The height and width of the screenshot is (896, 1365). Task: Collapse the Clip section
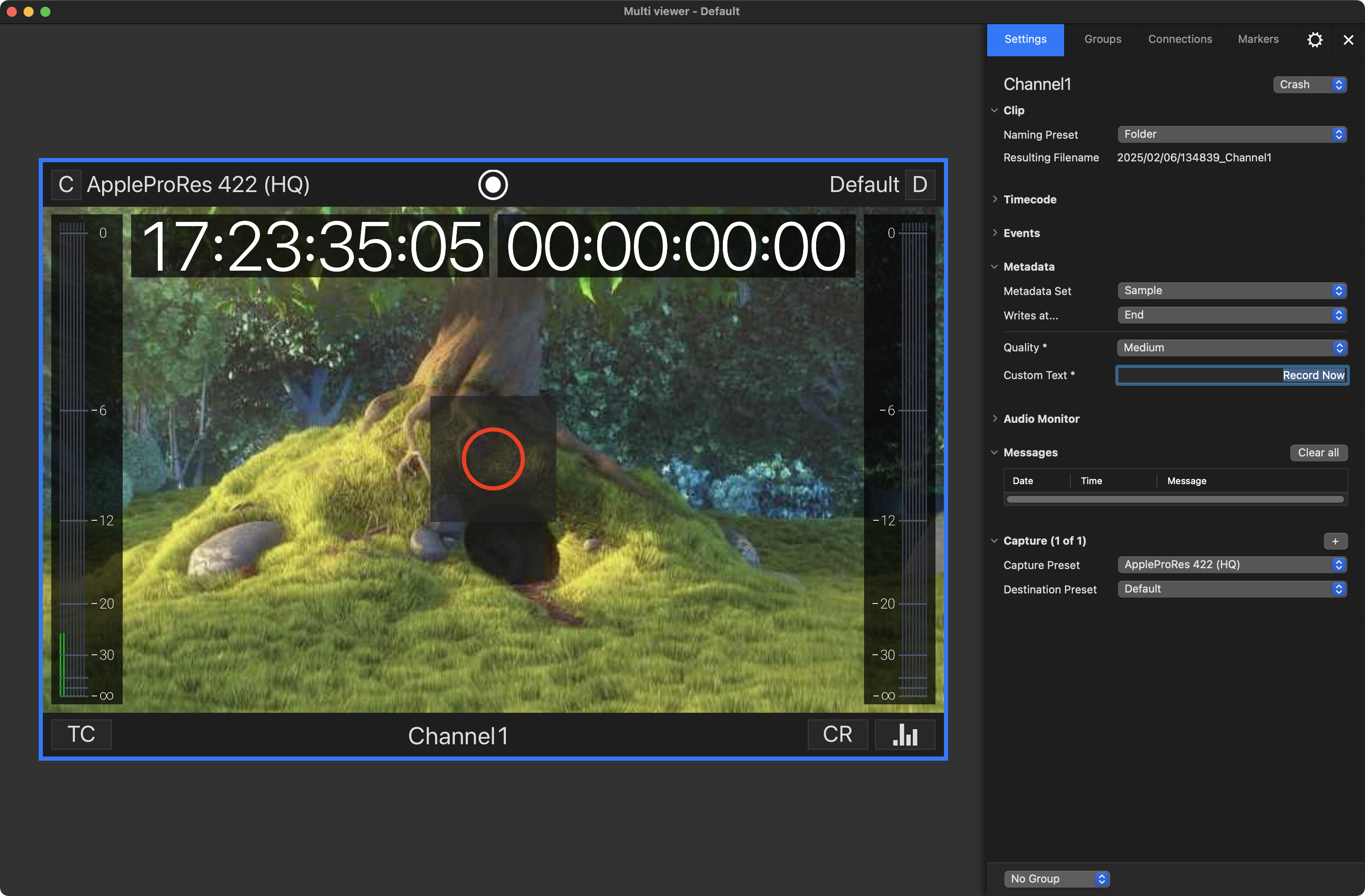[x=994, y=110]
